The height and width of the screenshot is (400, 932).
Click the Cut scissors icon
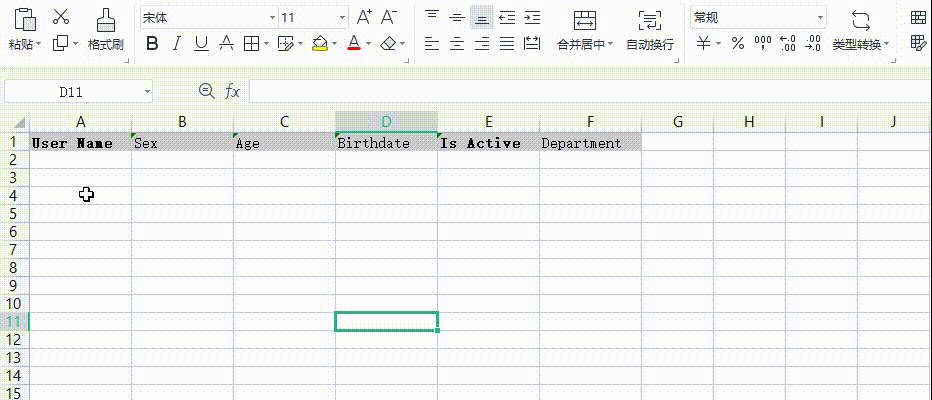(x=61, y=17)
